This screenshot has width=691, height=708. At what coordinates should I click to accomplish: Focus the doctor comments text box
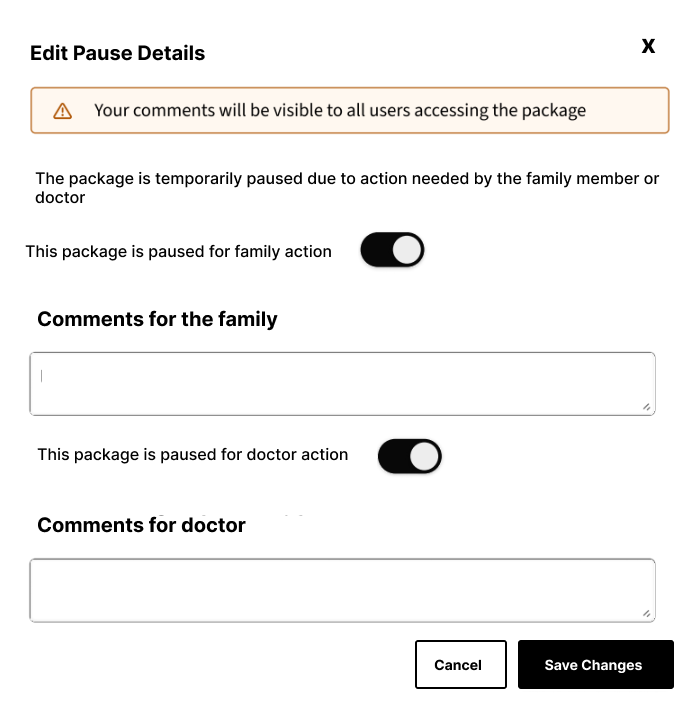(x=340, y=590)
